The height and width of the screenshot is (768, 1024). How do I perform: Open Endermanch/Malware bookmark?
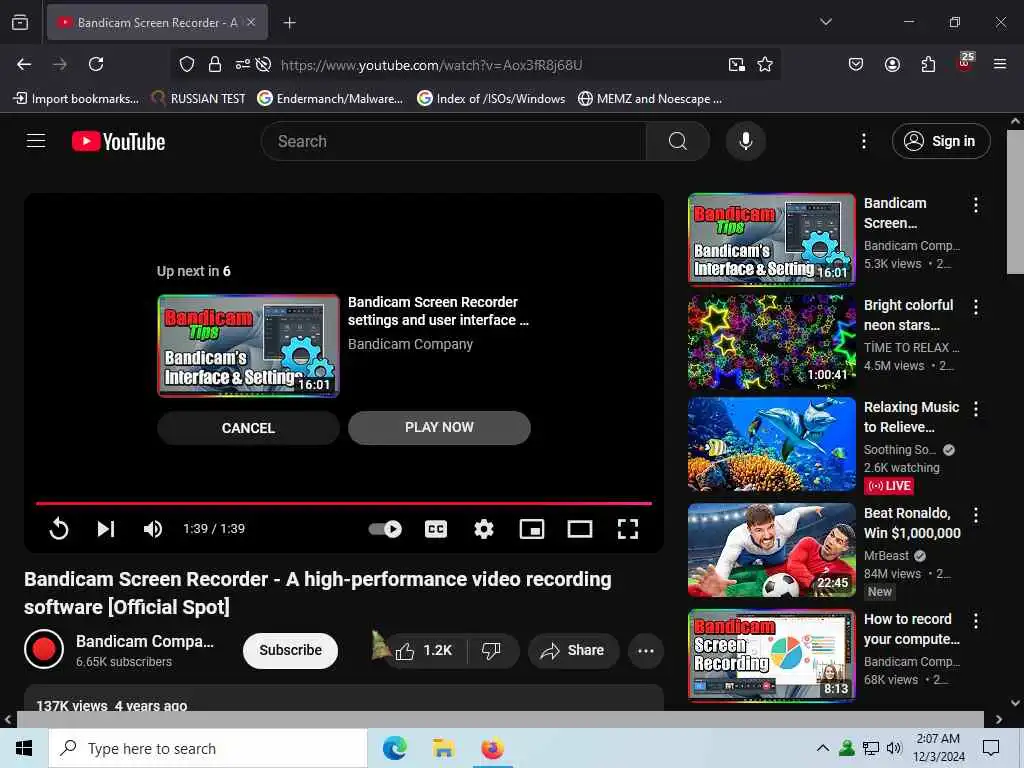pyautogui.click(x=330, y=99)
